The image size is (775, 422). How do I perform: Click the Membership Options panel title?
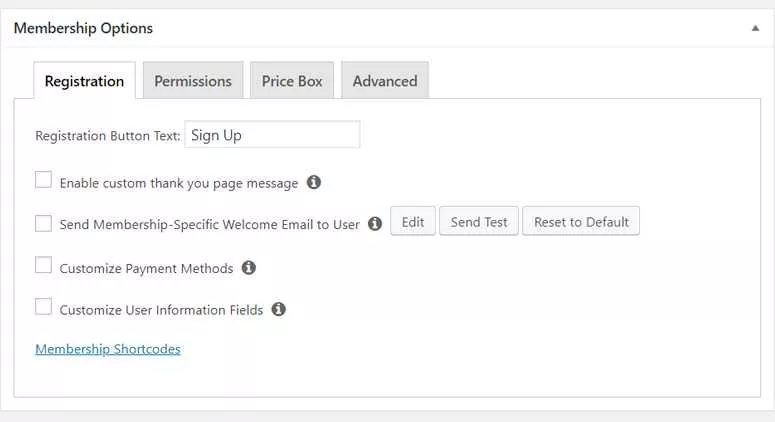(83, 28)
